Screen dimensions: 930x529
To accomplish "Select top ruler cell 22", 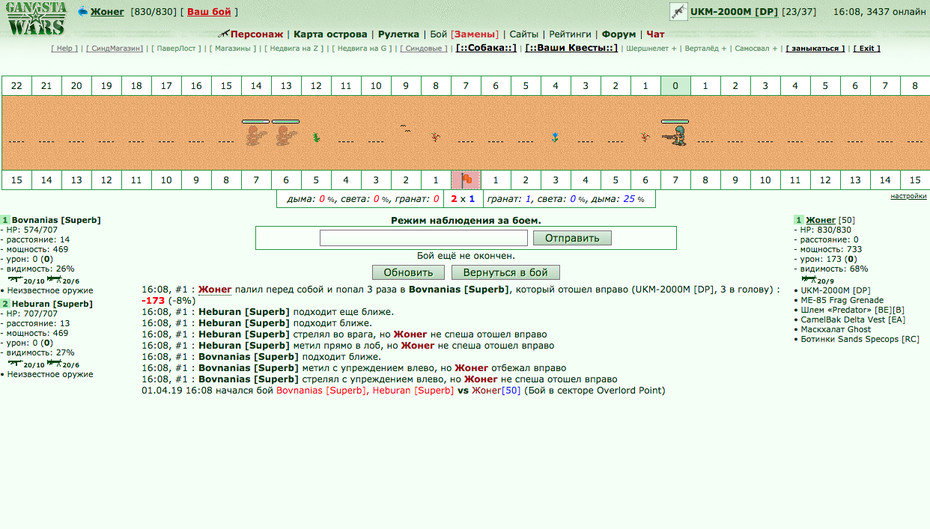I will click(17, 85).
